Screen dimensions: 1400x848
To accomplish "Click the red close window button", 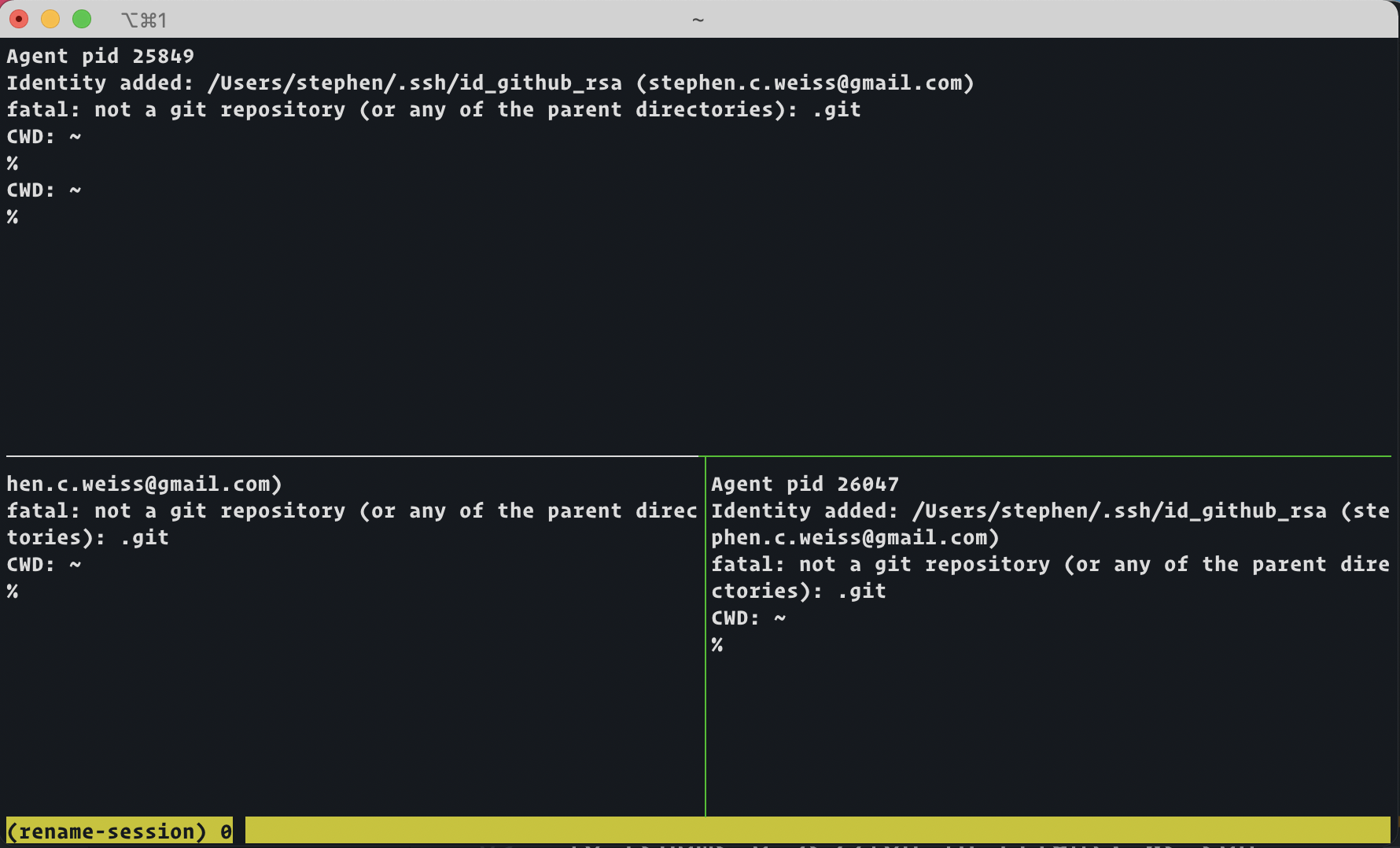I will pyautogui.click(x=19, y=19).
